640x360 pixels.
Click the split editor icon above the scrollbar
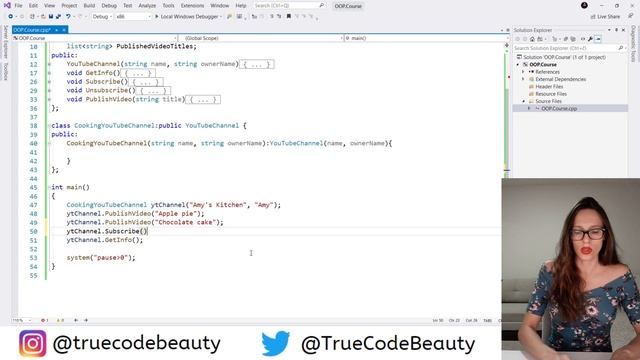(507, 45)
